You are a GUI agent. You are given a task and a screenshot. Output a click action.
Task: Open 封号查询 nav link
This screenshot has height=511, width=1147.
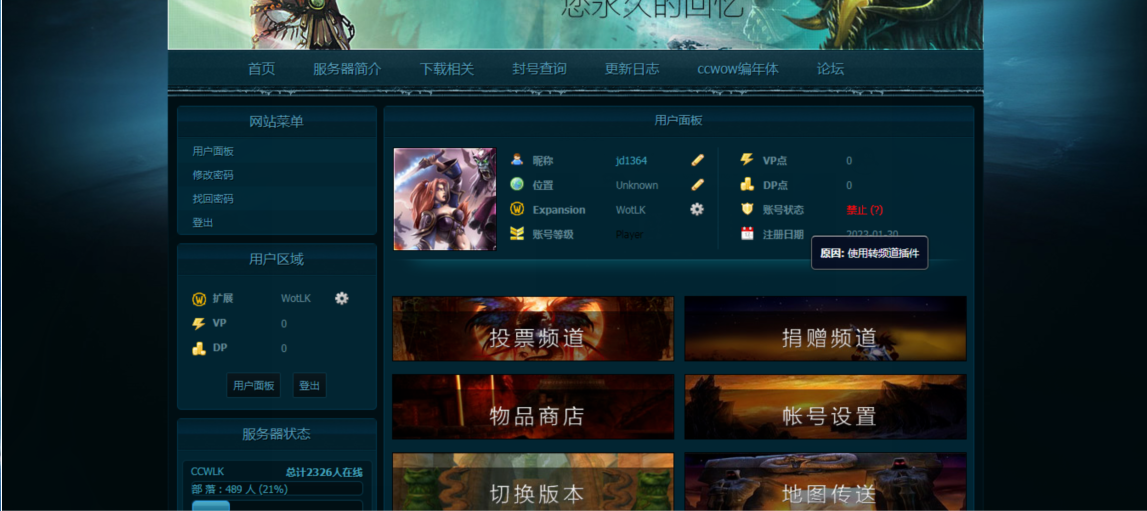click(x=539, y=69)
